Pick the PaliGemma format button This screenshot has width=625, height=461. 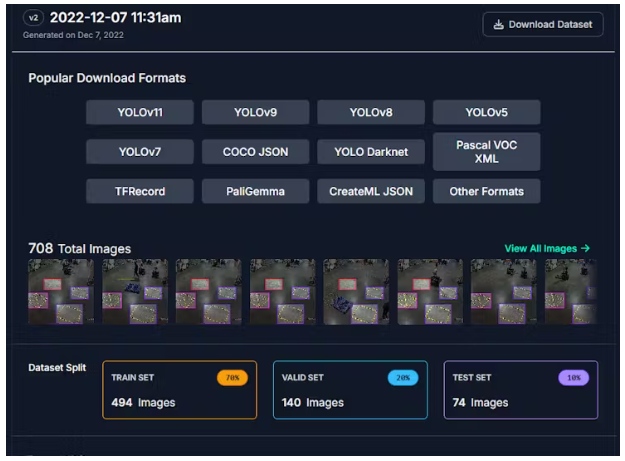pos(255,191)
